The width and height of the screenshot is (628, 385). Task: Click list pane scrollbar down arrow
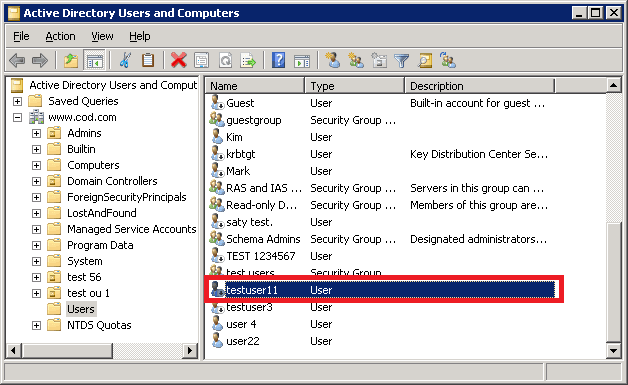click(613, 351)
